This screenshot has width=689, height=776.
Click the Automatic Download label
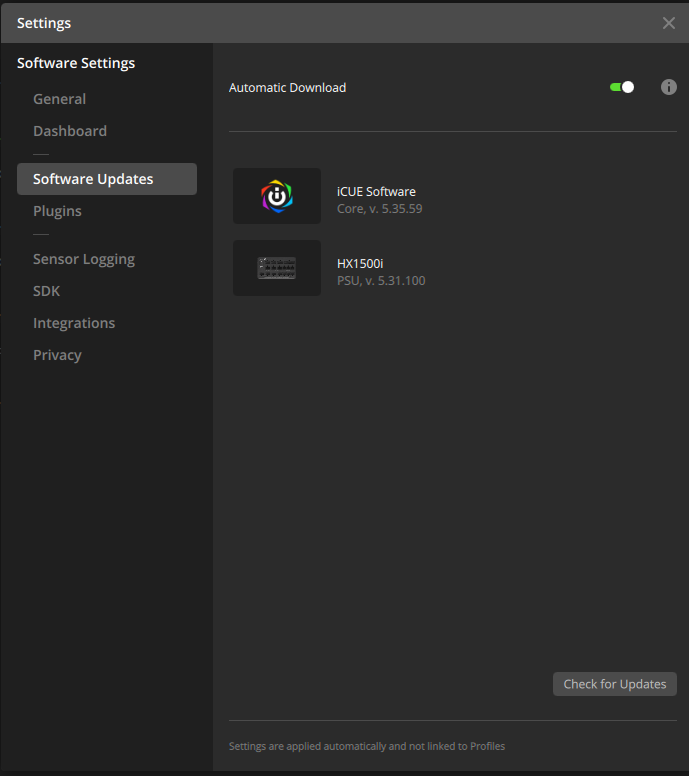pyautogui.click(x=287, y=88)
